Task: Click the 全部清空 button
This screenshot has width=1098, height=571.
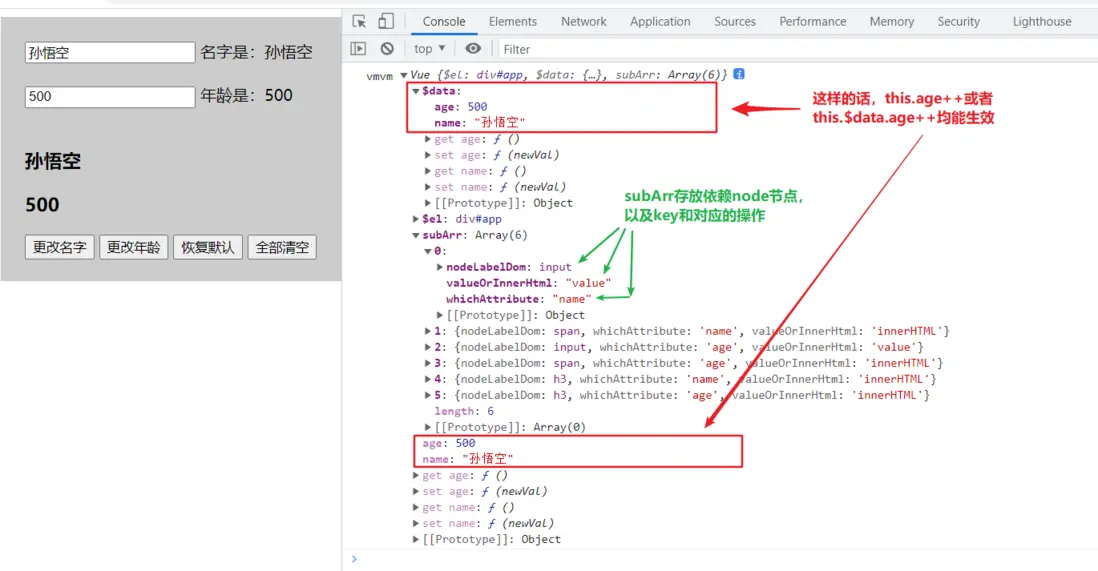Action: pos(282,247)
